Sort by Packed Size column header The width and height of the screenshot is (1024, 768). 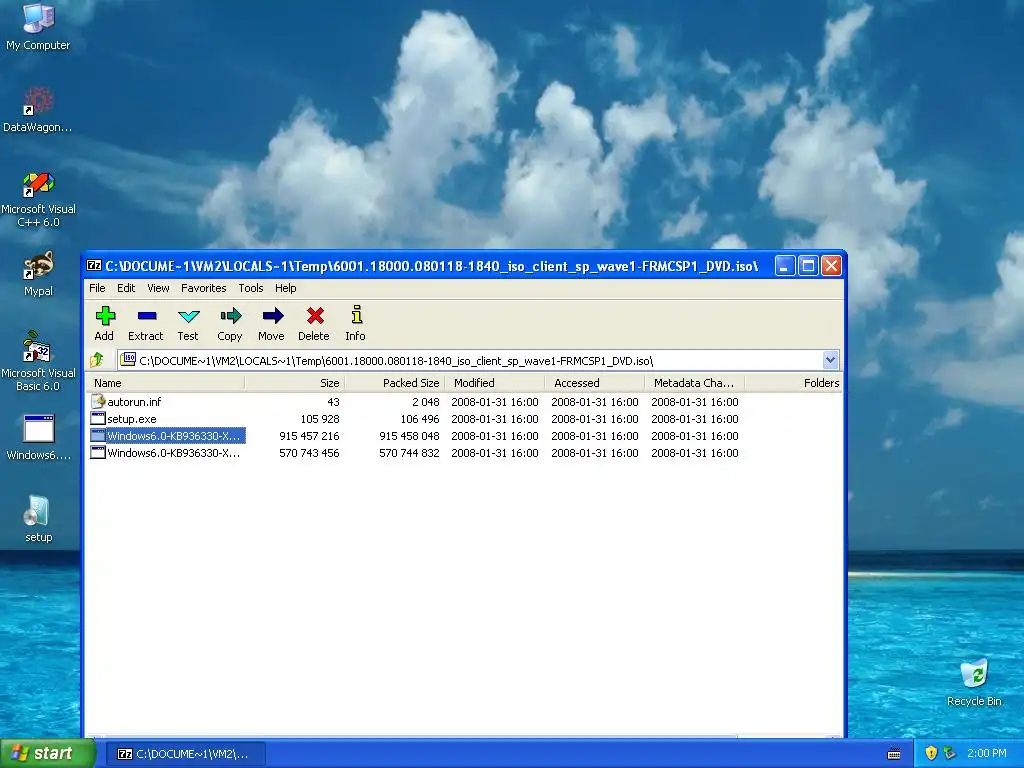(x=394, y=383)
